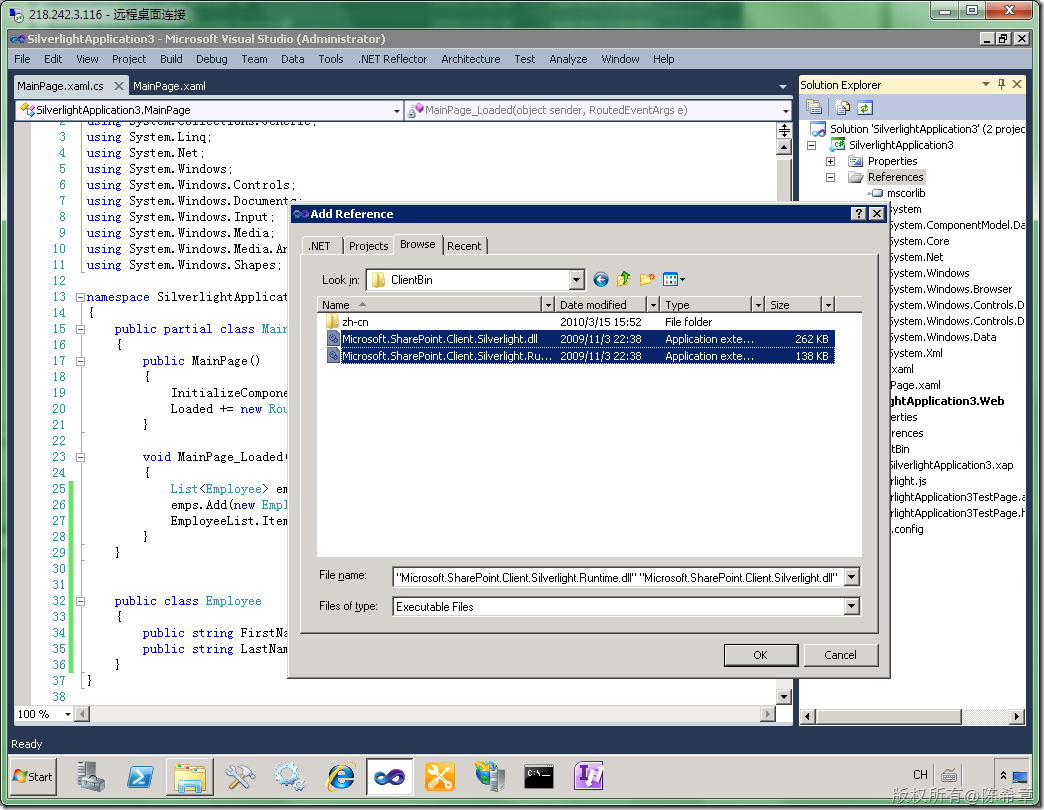This screenshot has height=810, width=1044.
Task: Close the Solution Explorer panel
Action: [1017, 85]
